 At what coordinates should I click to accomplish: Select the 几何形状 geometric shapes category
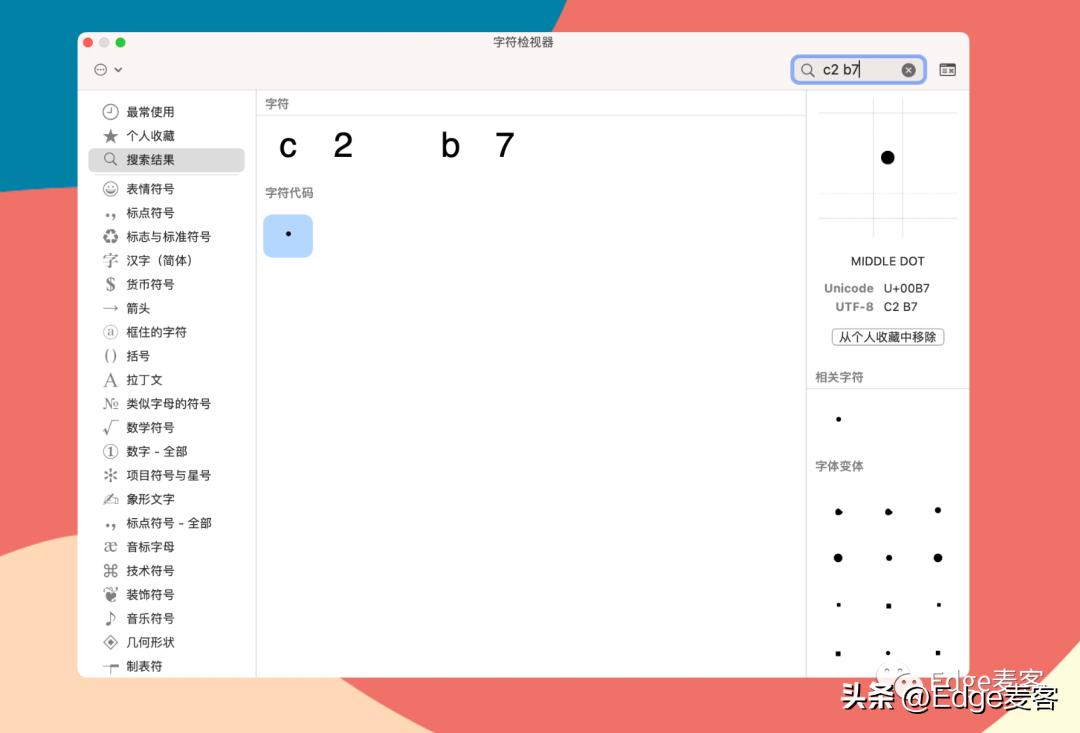(148, 642)
